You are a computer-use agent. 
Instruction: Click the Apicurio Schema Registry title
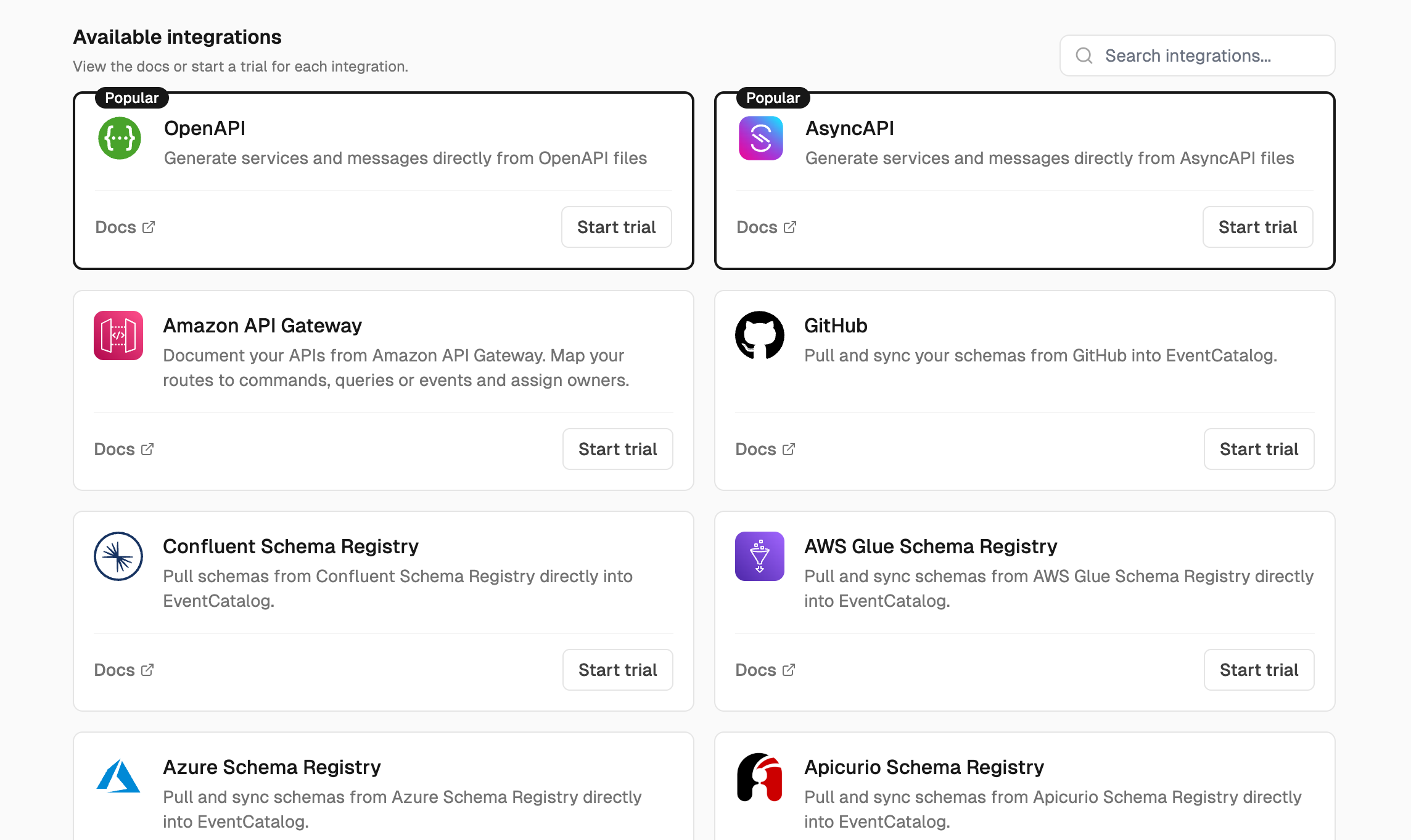(924, 767)
